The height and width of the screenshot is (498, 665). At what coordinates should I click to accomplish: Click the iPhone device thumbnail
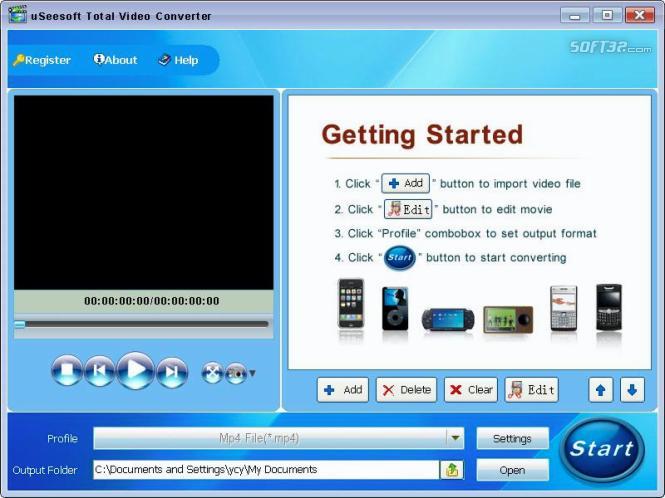[351, 304]
